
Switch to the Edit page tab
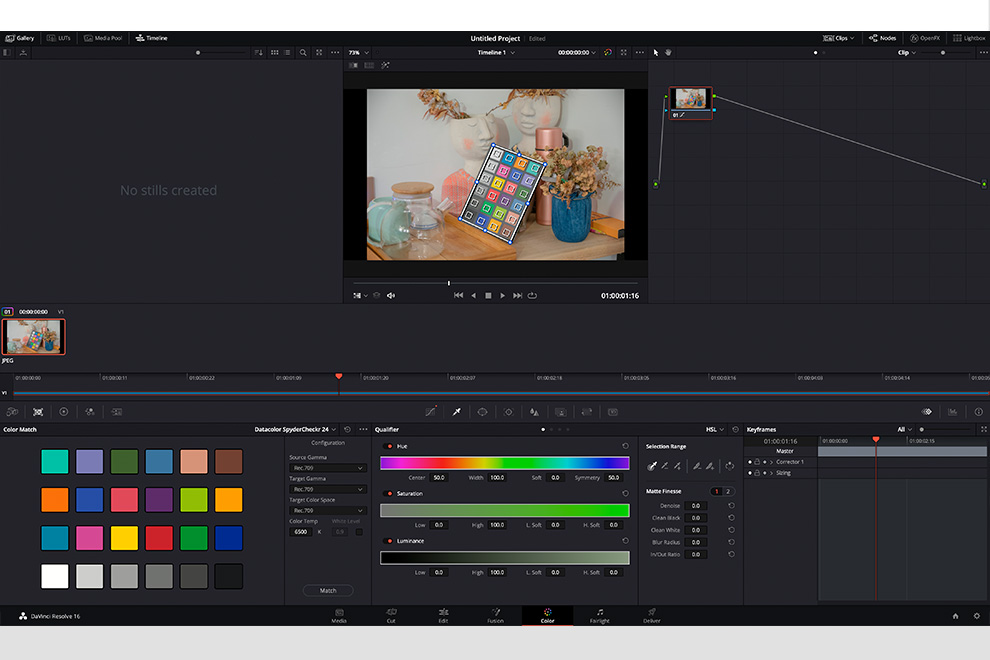(443, 616)
